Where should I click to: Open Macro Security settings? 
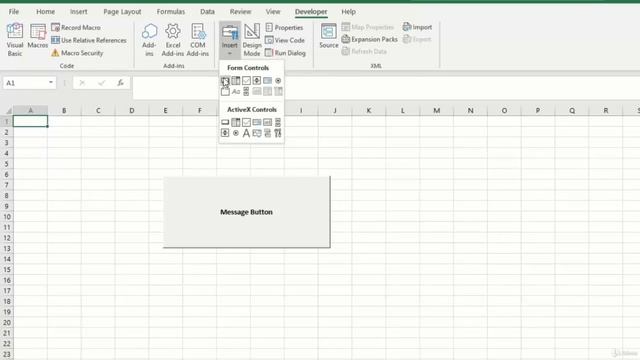[77, 53]
